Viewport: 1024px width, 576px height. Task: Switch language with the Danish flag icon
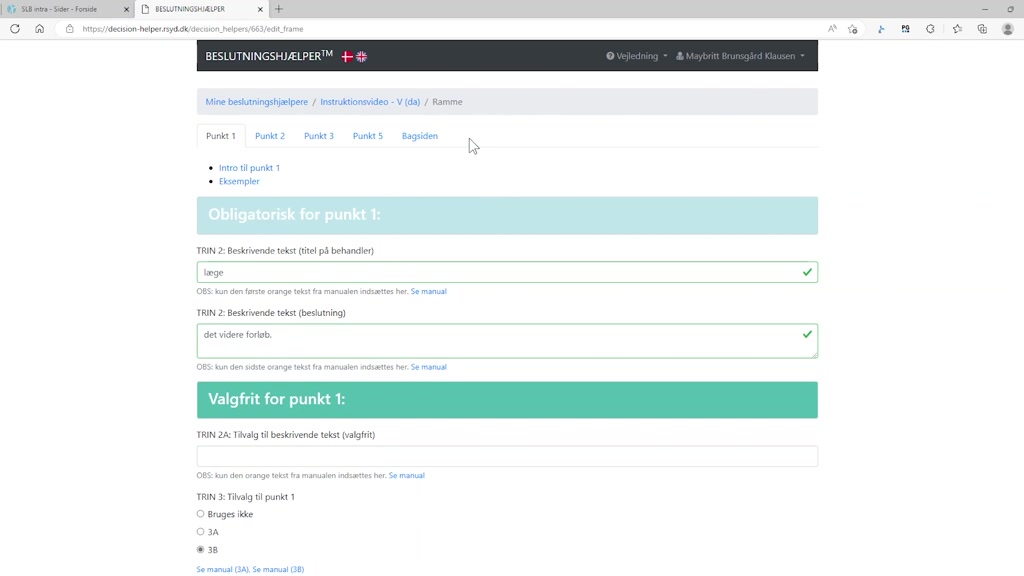tap(347, 57)
